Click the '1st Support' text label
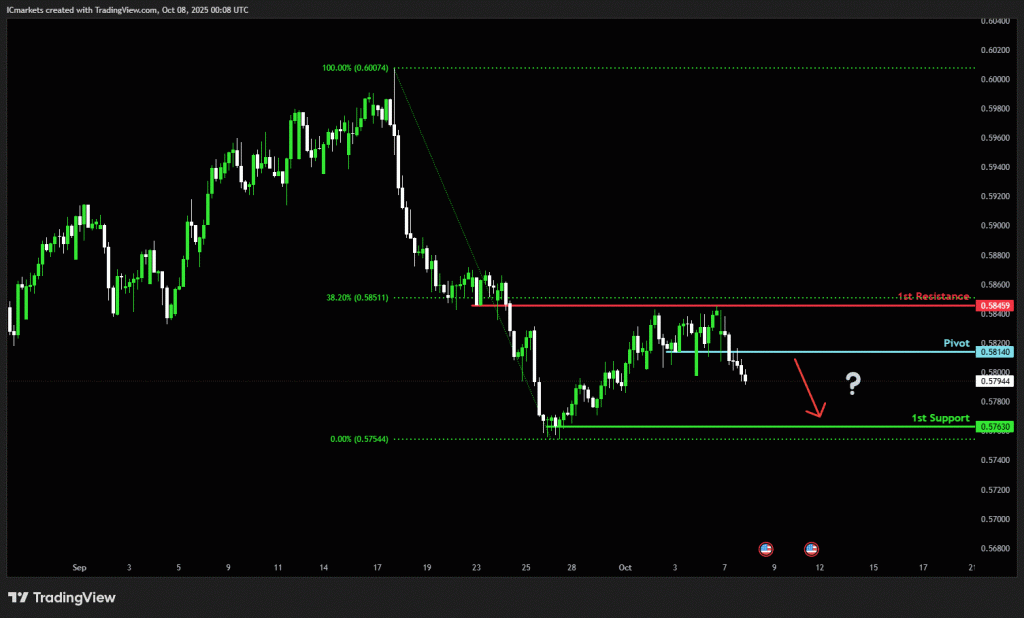 point(940,417)
